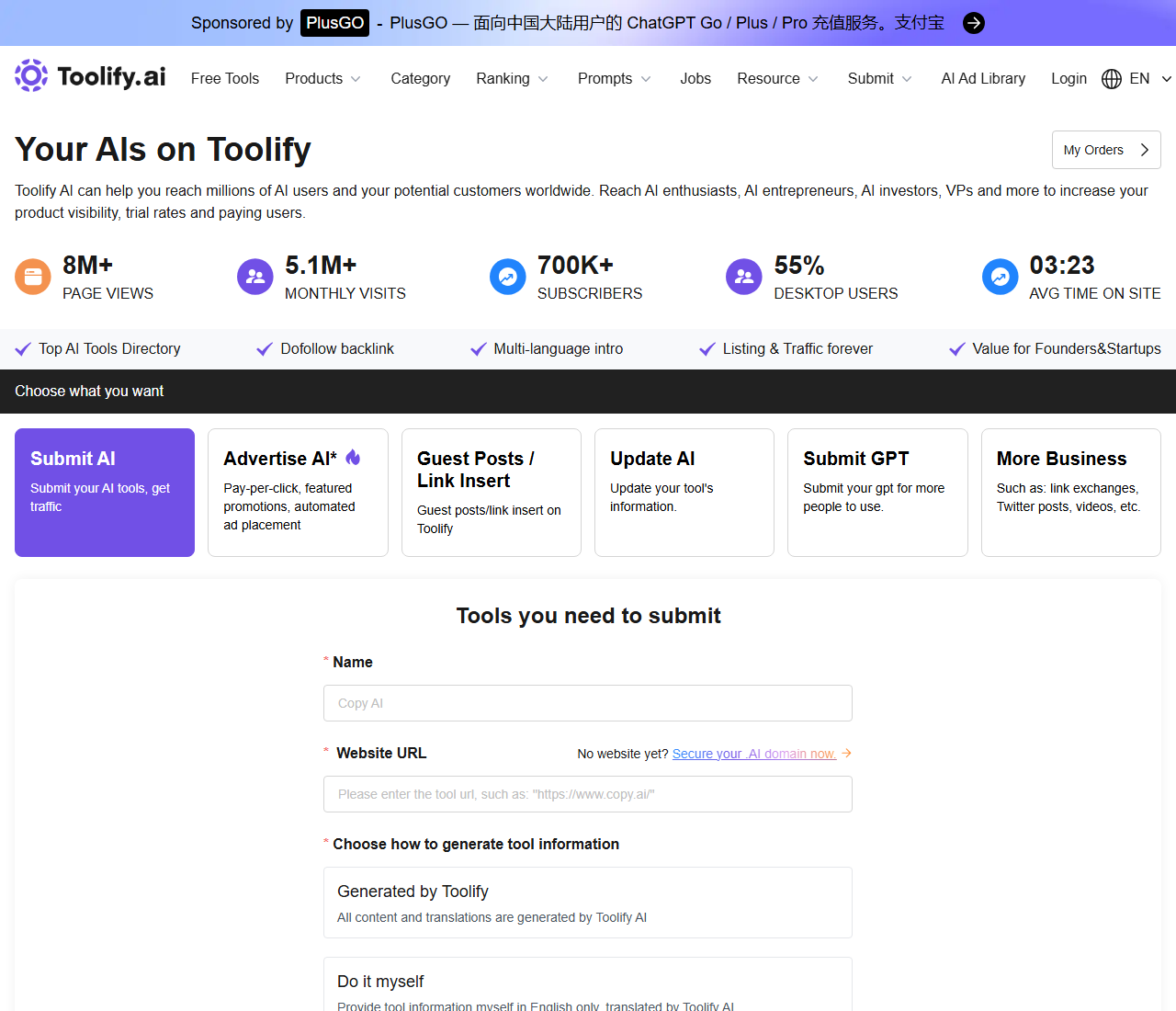Click the Website URL input field
This screenshot has width=1176, height=1011.
pos(588,794)
